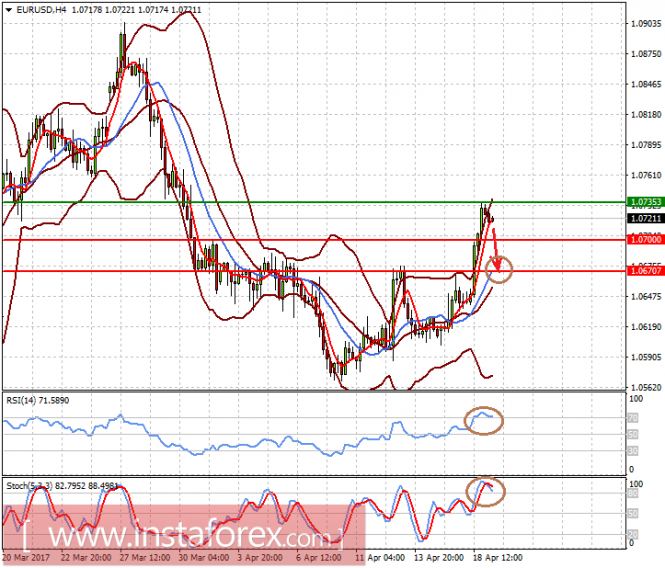
Task: Select the black 1.07211 current price label
Action: coord(646,218)
